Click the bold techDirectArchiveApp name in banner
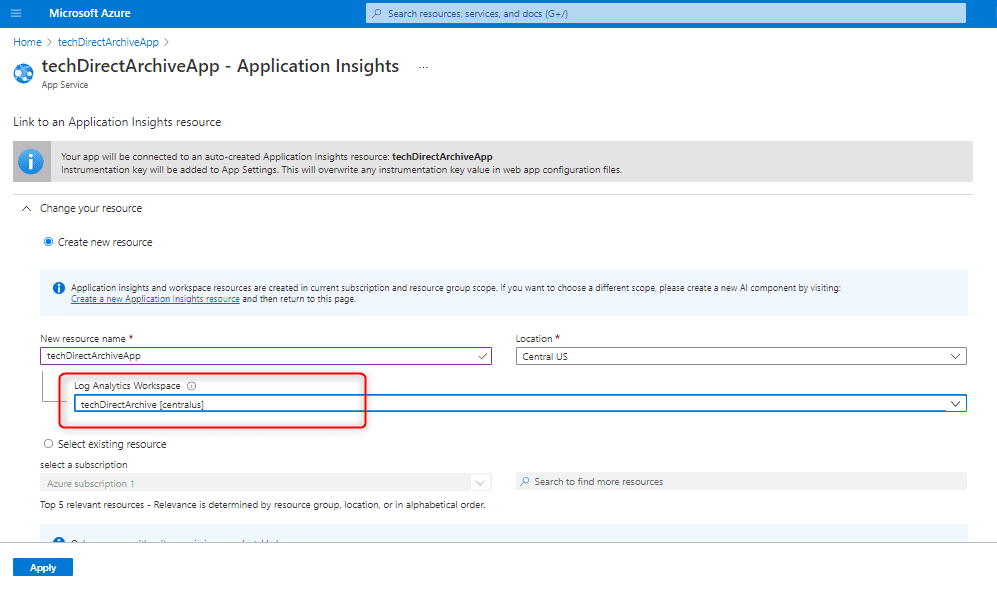997x590 pixels. point(442,156)
